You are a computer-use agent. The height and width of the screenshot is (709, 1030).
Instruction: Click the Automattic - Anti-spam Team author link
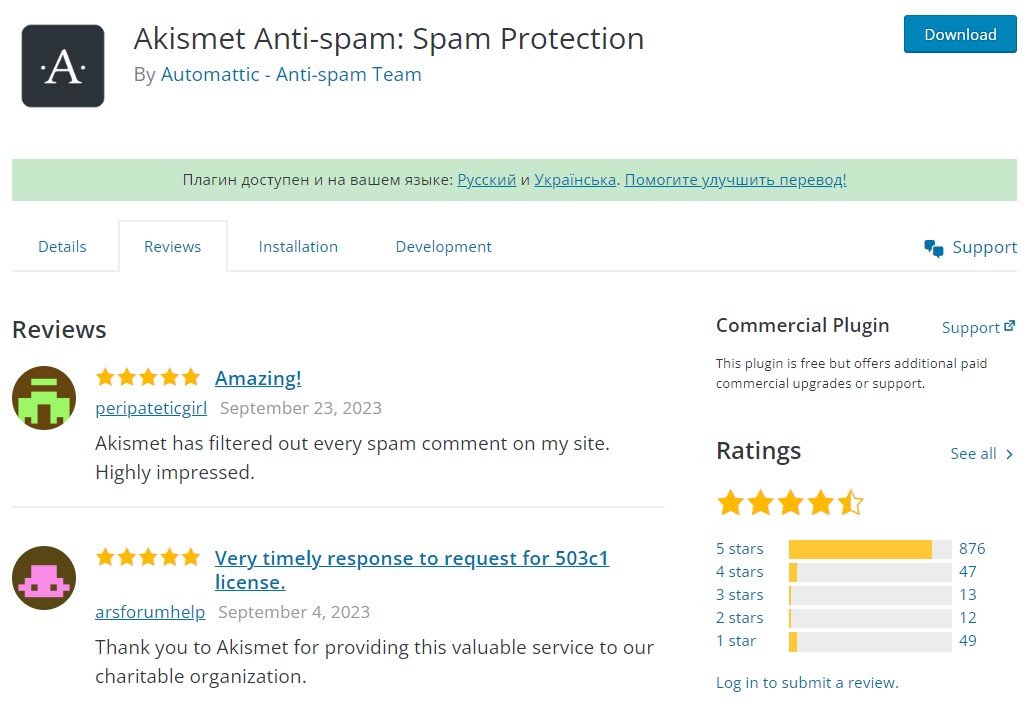click(291, 74)
